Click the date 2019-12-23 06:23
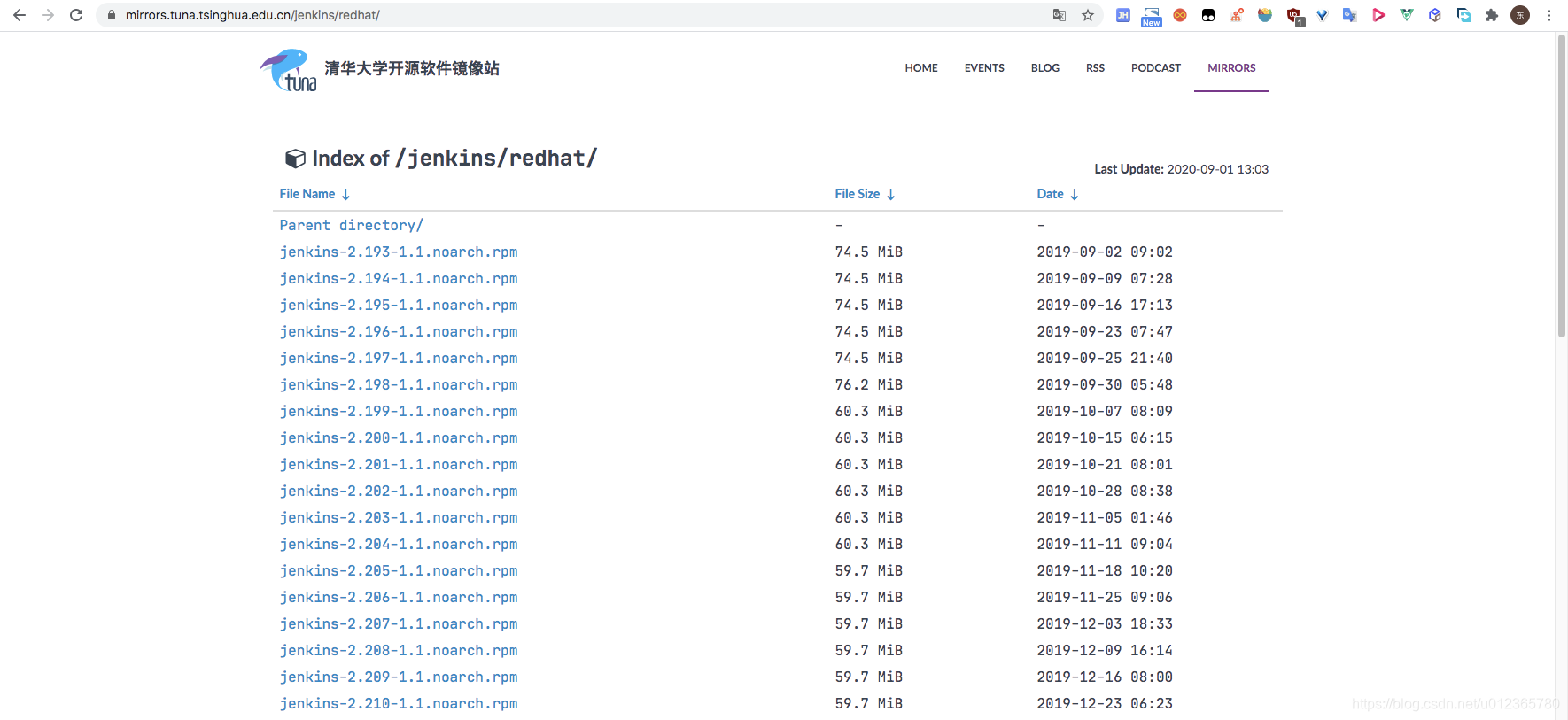1568x720 pixels. (1105, 703)
